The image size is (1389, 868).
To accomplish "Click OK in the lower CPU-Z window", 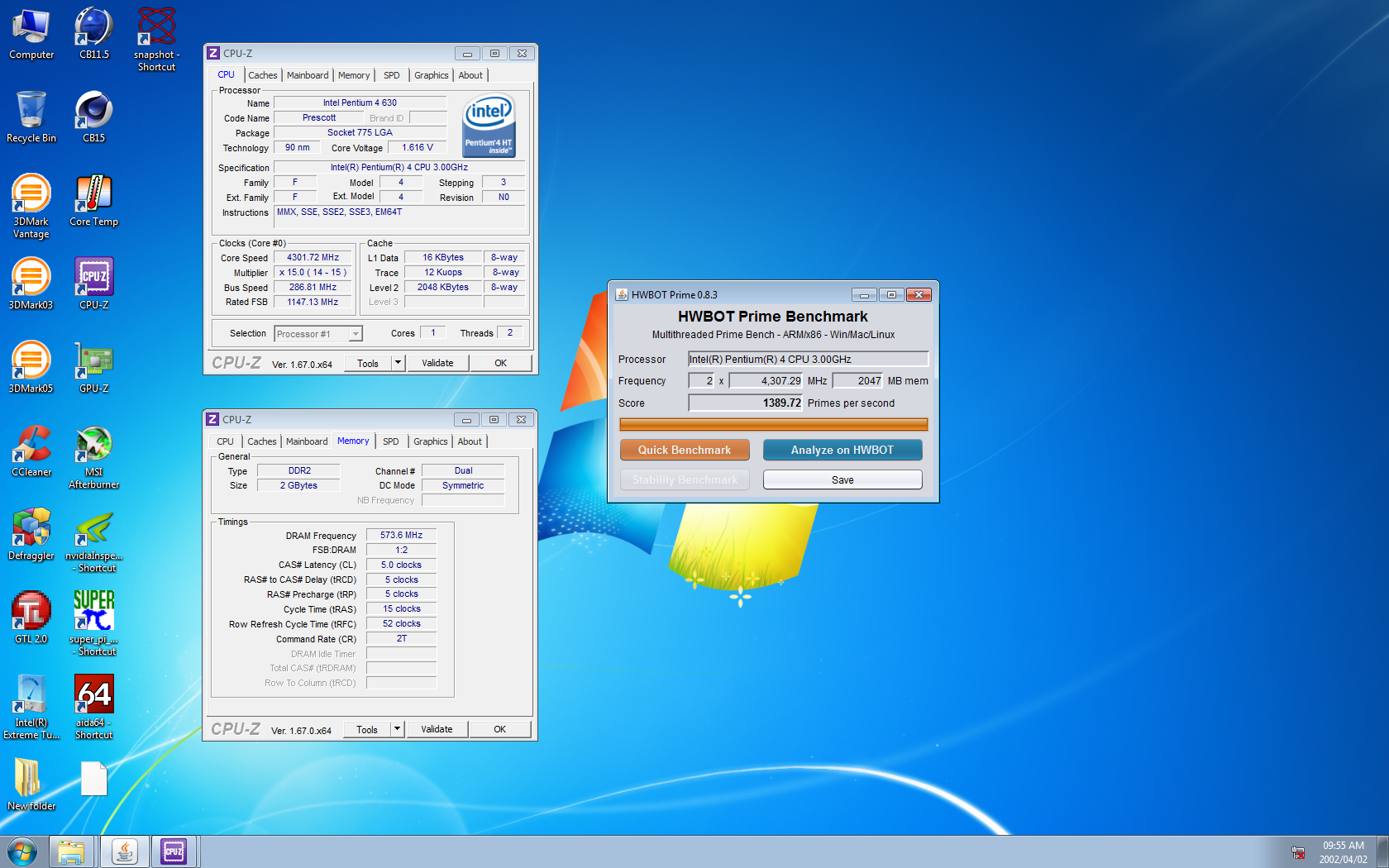I will 500,729.
